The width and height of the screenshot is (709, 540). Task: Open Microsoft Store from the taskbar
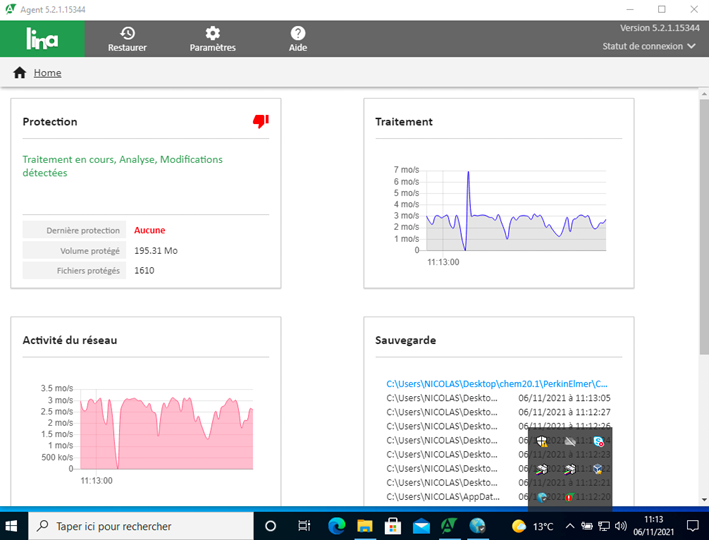pyautogui.click(x=393, y=526)
